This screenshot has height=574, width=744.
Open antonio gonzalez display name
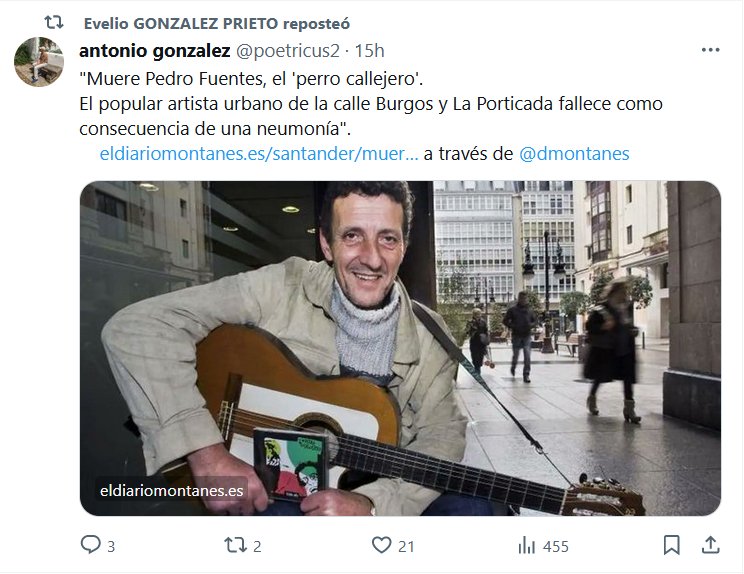point(155,51)
